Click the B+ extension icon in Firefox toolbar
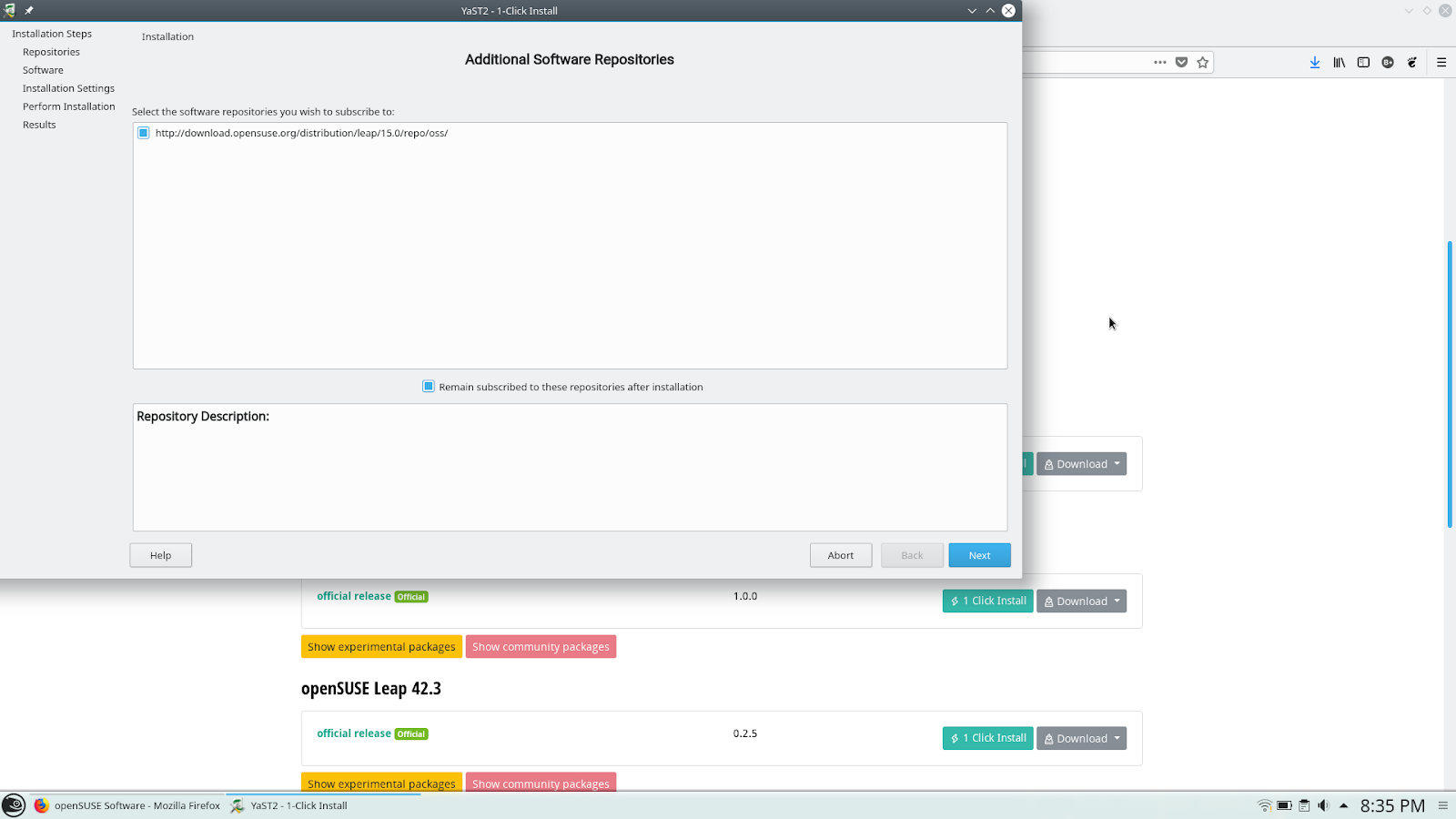This screenshot has height=819, width=1456. [1388, 63]
